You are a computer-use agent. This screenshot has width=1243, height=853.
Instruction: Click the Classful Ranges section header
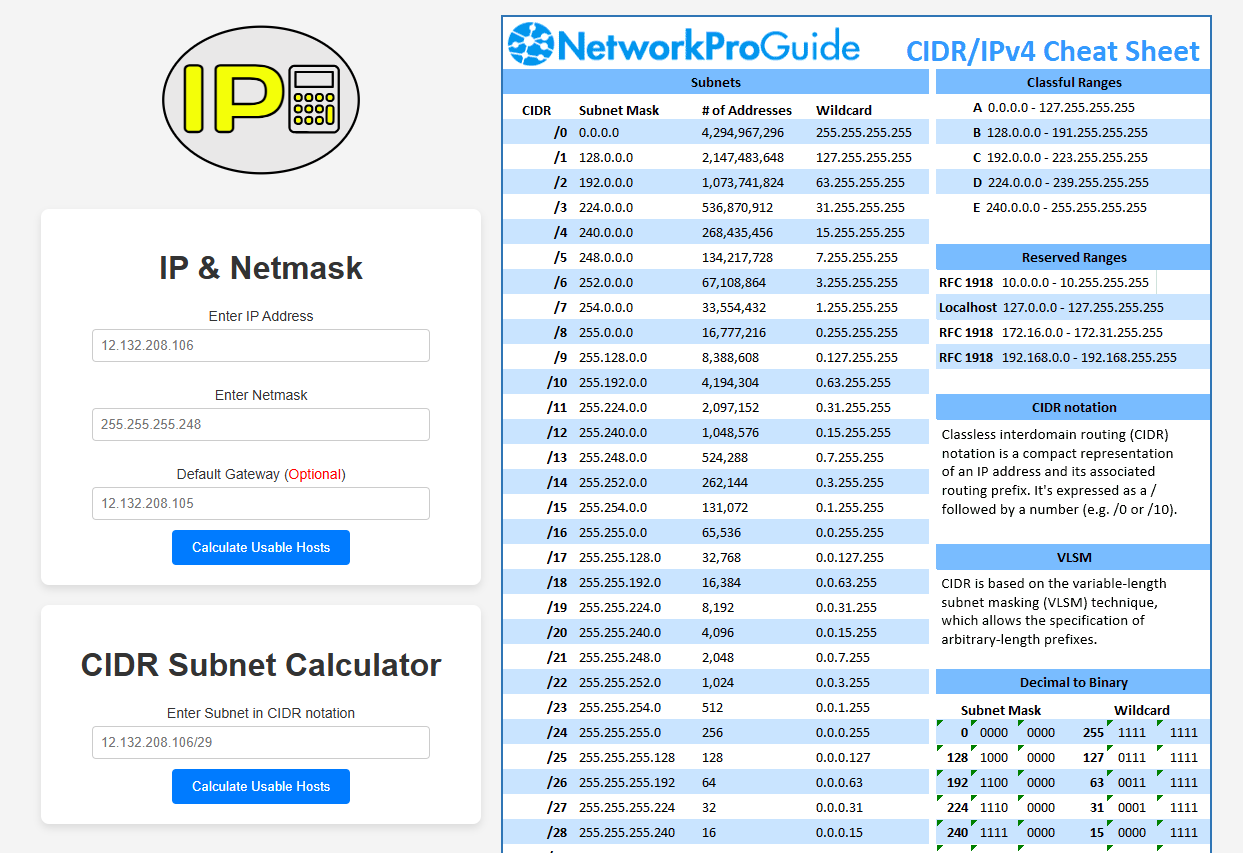(1074, 82)
